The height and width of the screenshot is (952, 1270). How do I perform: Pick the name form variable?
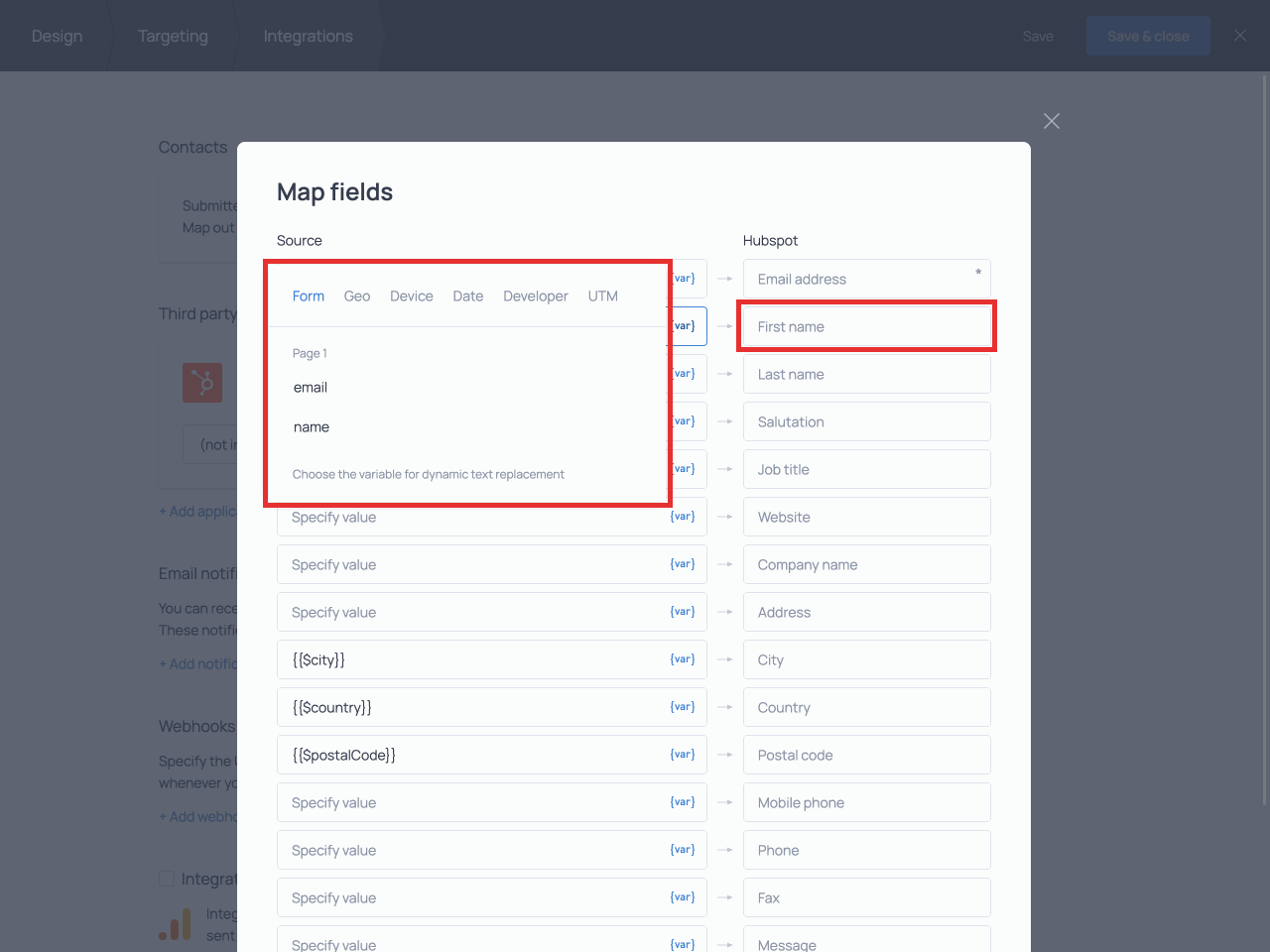[312, 427]
